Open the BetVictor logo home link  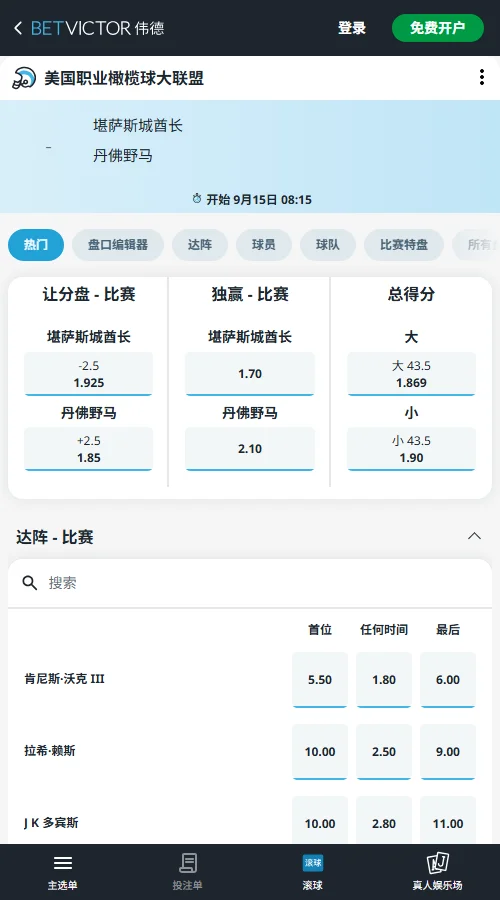pyautogui.click(x=98, y=28)
